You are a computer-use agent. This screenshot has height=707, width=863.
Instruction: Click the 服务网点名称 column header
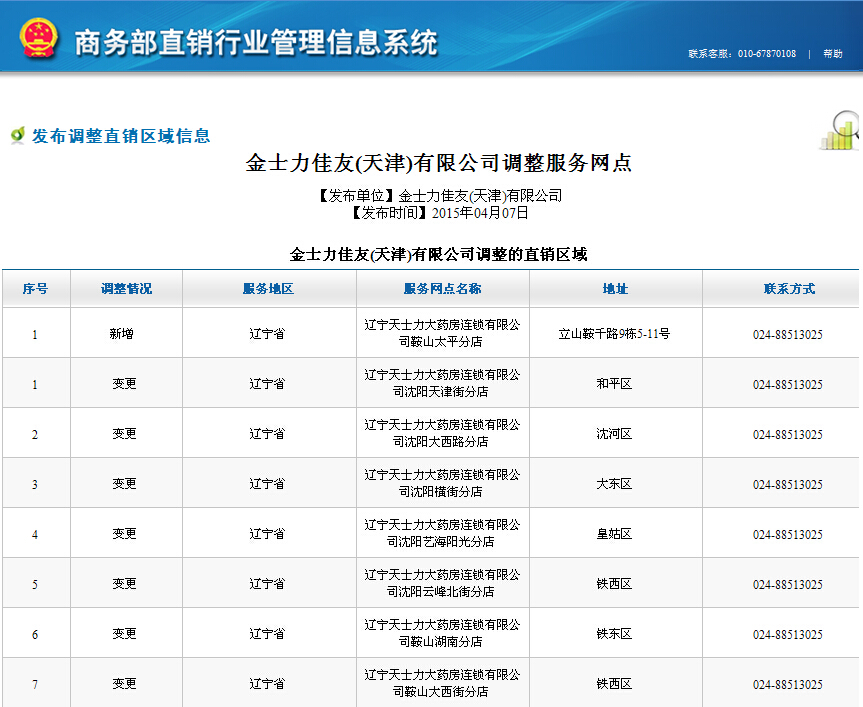coord(442,289)
